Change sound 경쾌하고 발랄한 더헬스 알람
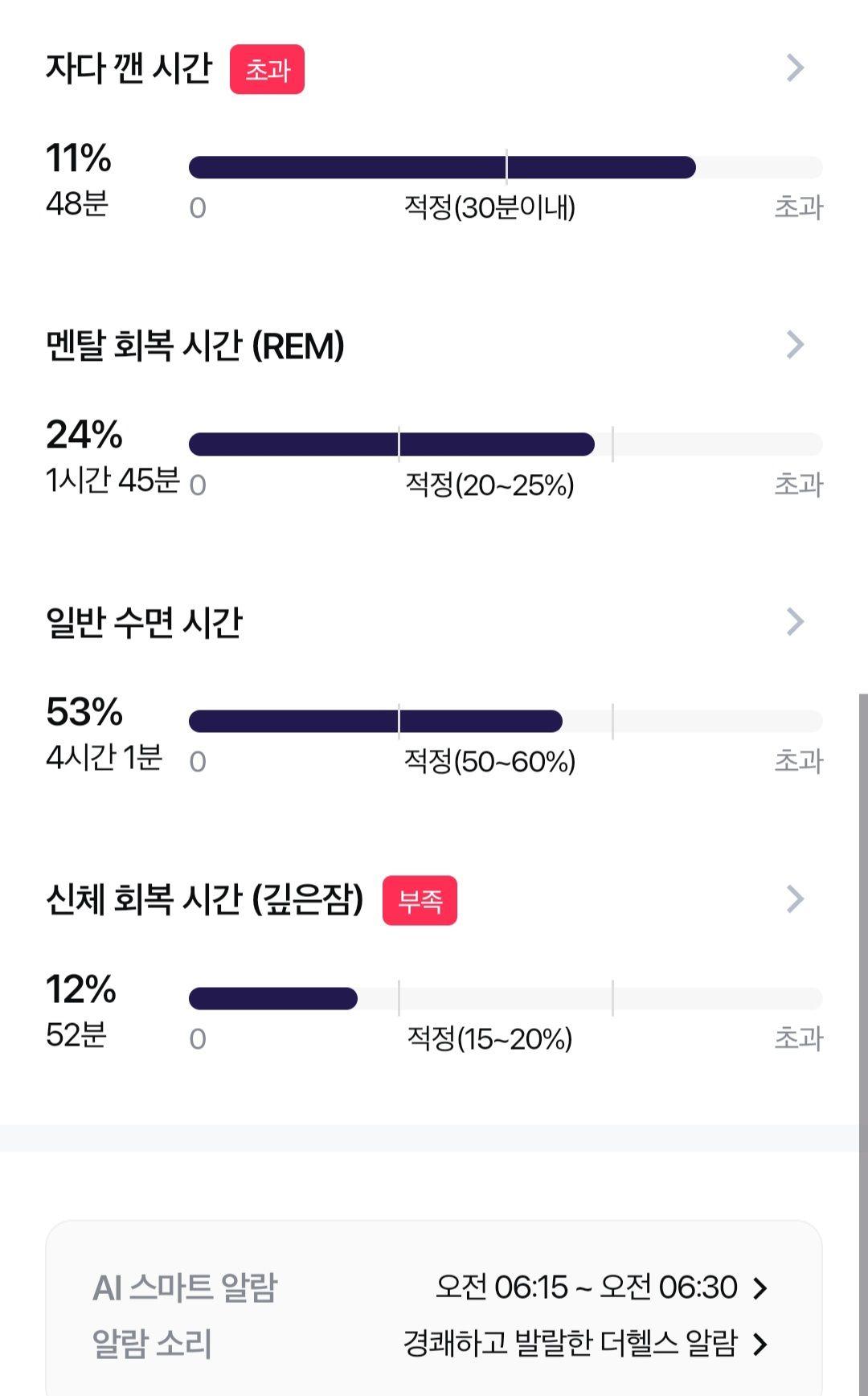Image resolution: width=868 pixels, height=1396 pixels. click(570, 1343)
